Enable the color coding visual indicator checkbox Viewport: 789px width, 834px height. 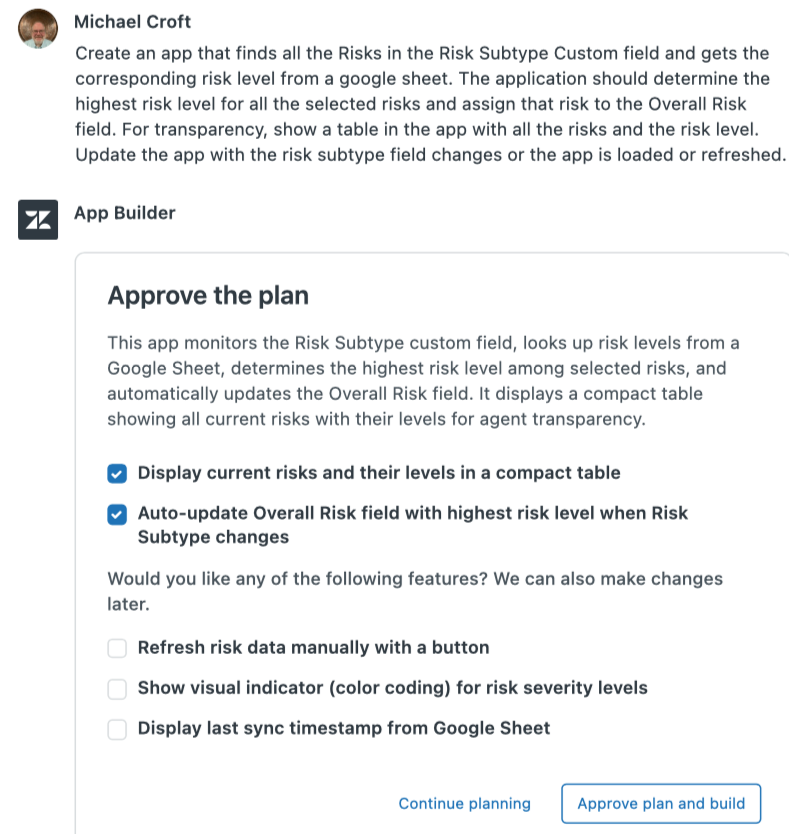[x=117, y=688]
